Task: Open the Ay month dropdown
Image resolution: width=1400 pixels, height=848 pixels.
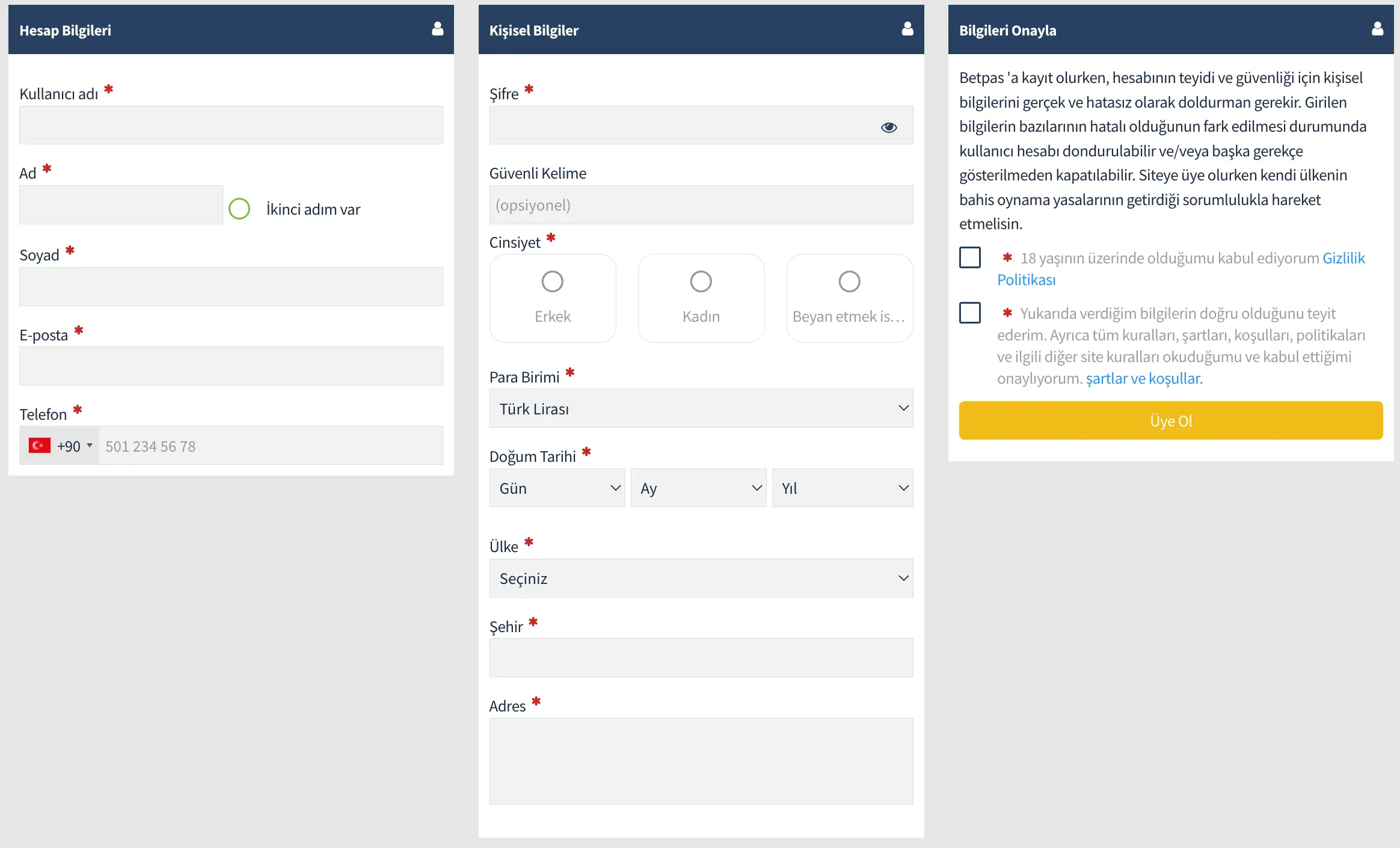Action: click(698, 488)
